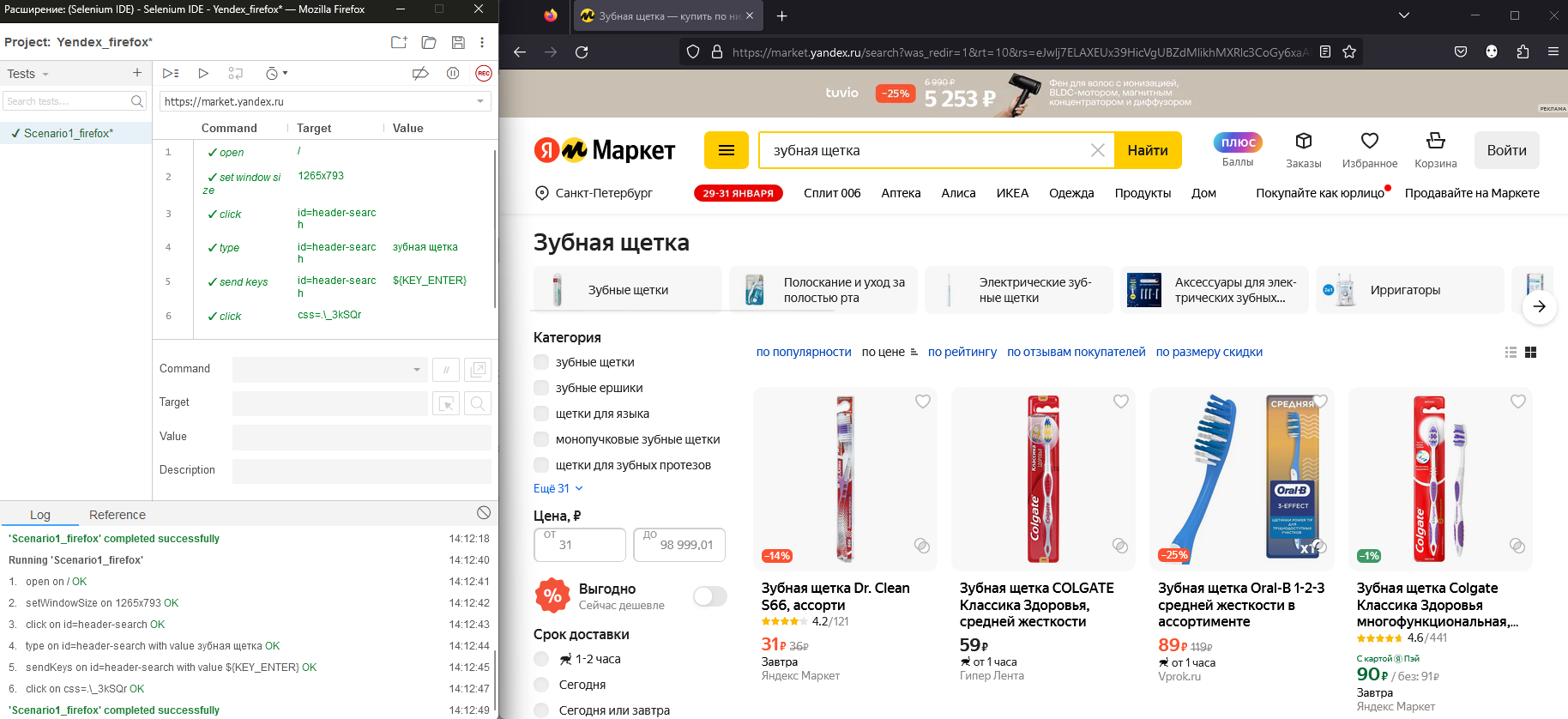Click find target in page icon

478,403
